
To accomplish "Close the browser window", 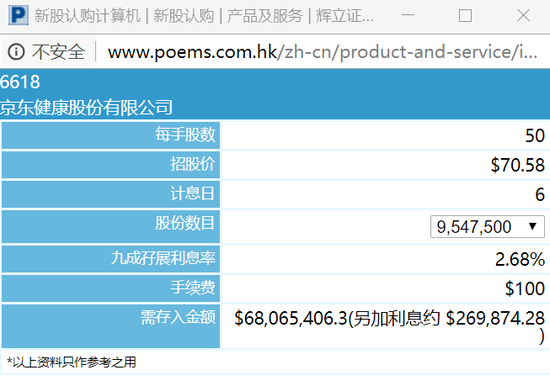I will pos(523,15).
